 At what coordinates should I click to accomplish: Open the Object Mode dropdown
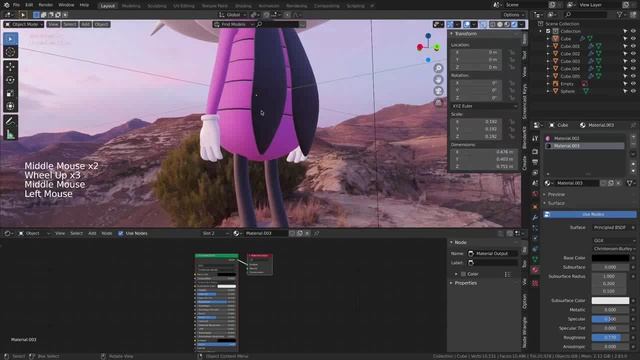(24, 24)
